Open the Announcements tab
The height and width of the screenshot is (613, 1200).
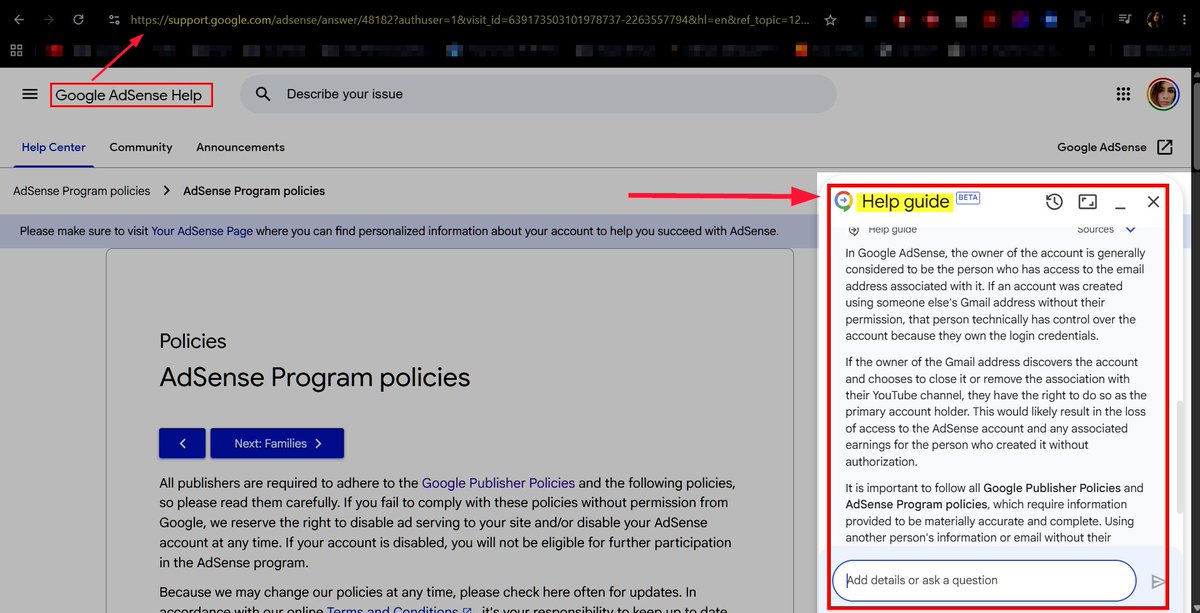(240, 147)
